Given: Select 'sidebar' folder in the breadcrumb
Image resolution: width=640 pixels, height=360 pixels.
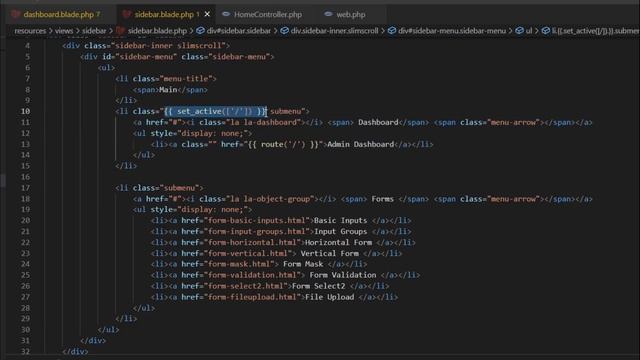Looking at the screenshot, I should click(x=94, y=31).
